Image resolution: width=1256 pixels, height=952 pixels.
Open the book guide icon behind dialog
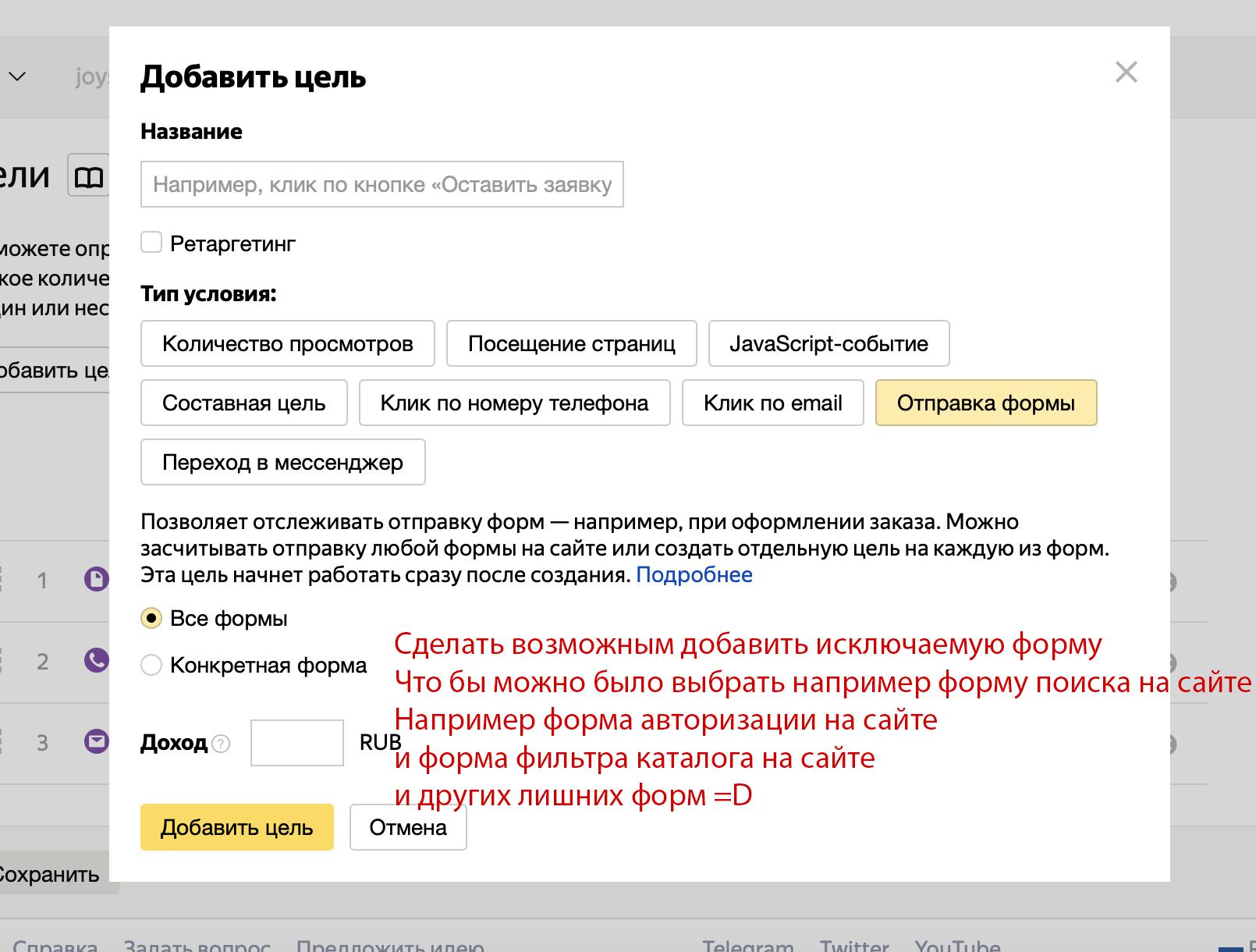tap(89, 176)
